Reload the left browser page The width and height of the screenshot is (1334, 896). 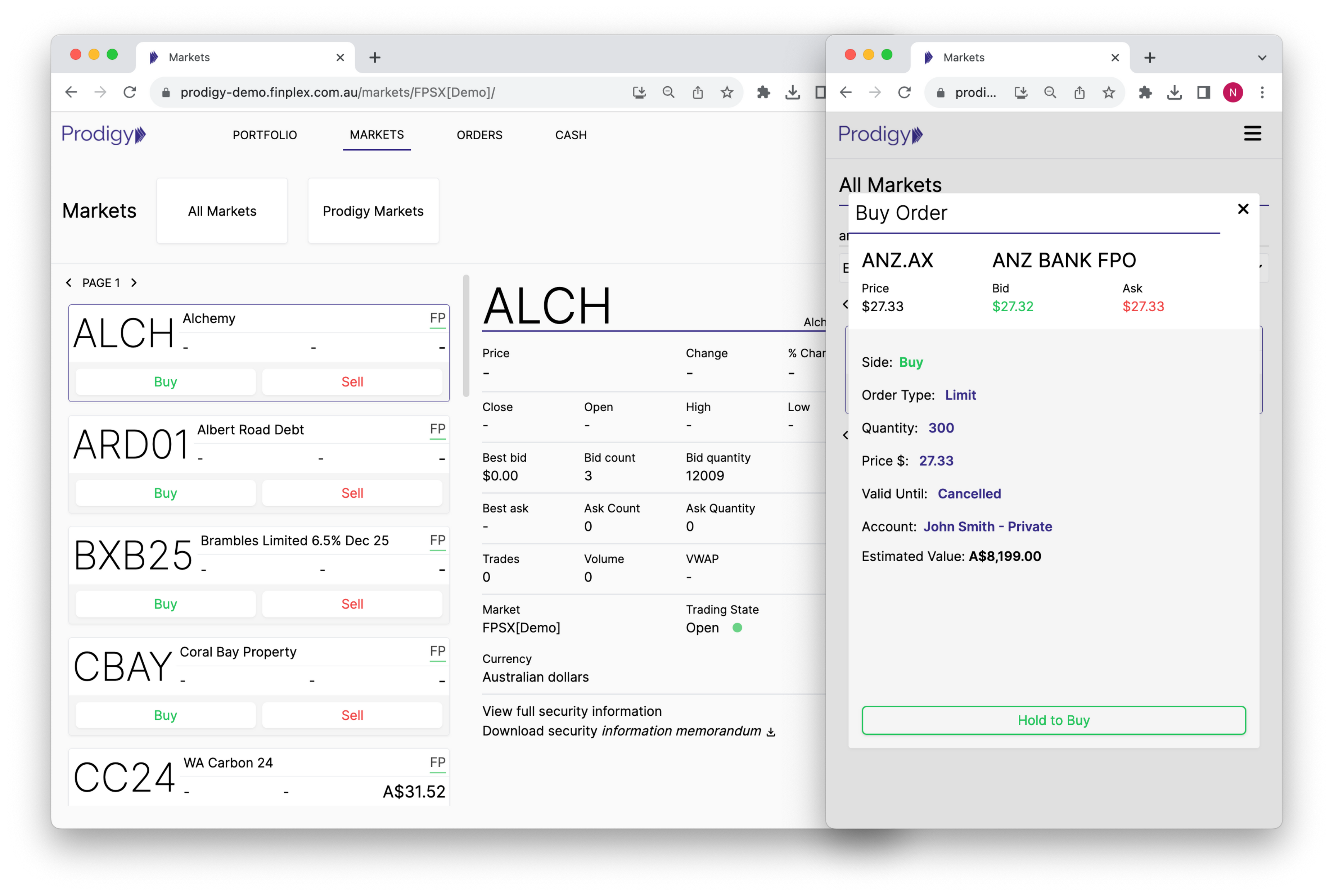130,92
